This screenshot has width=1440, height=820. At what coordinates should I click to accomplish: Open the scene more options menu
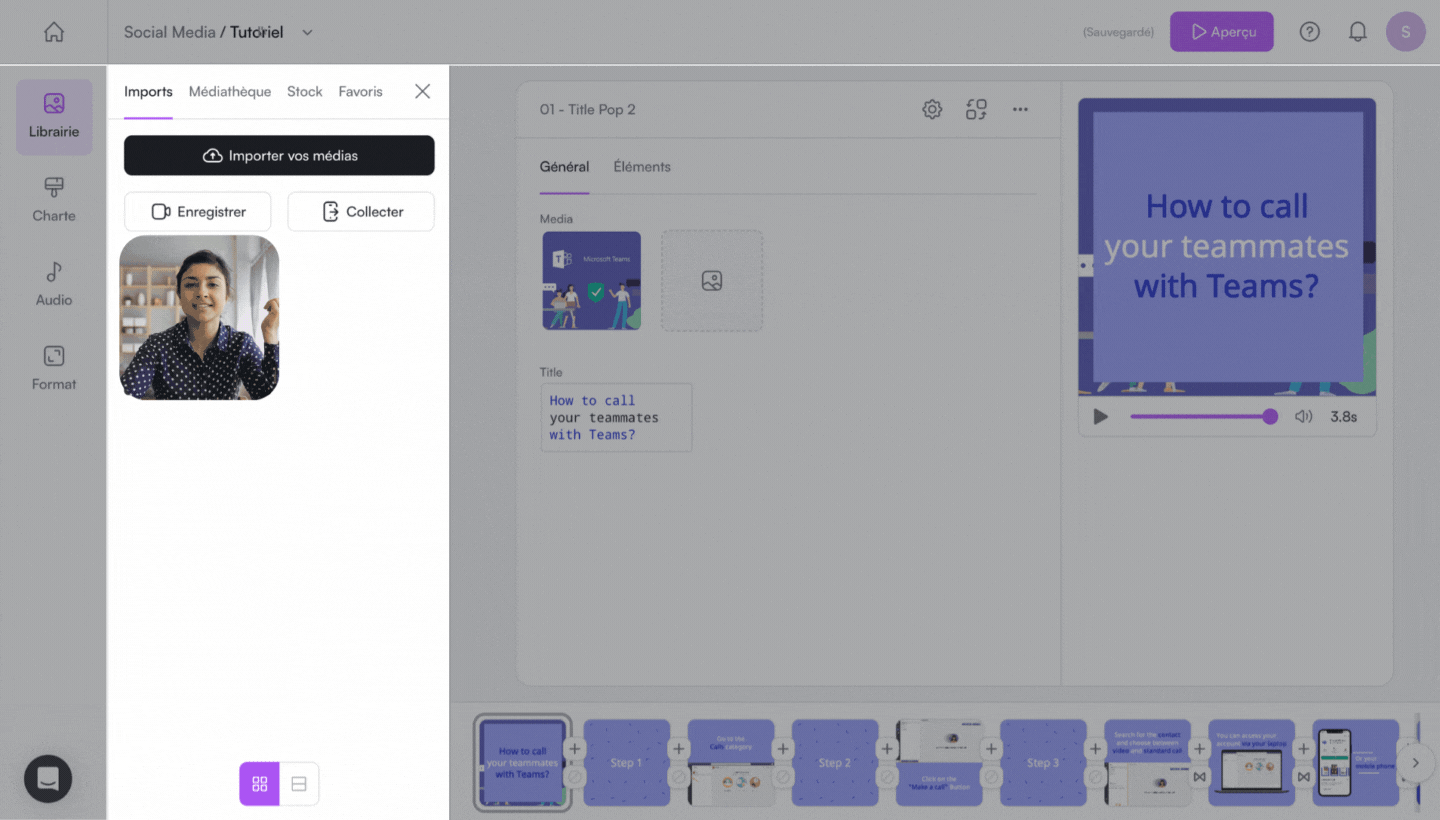pos(1020,109)
